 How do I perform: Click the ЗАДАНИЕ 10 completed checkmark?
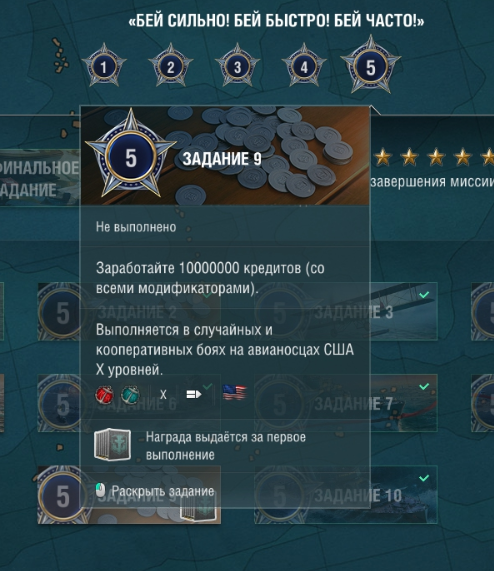click(x=424, y=478)
